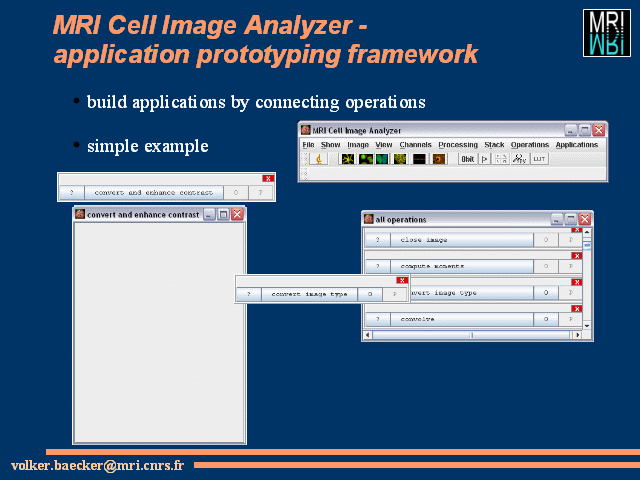The image size is (640, 480).
Task: Open the Operations menu
Action: point(530,144)
